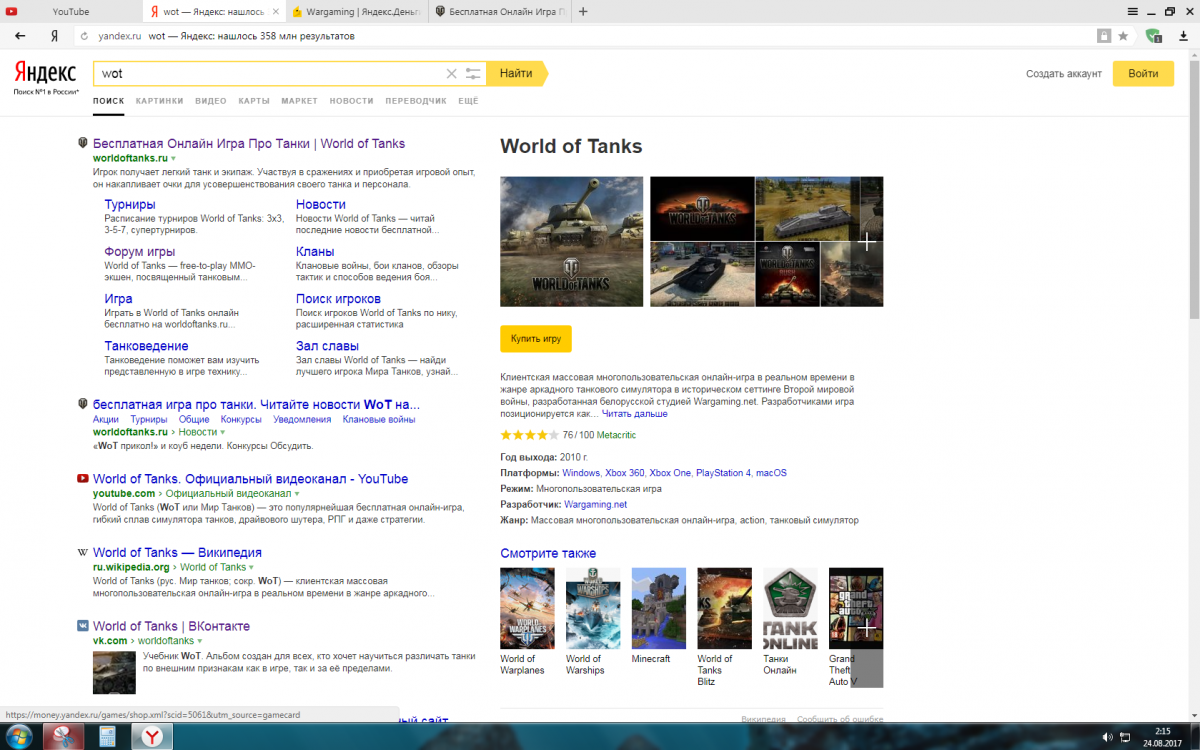Open a new browser tab with plus icon
This screenshot has height=750, width=1200.
click(583, 12)
